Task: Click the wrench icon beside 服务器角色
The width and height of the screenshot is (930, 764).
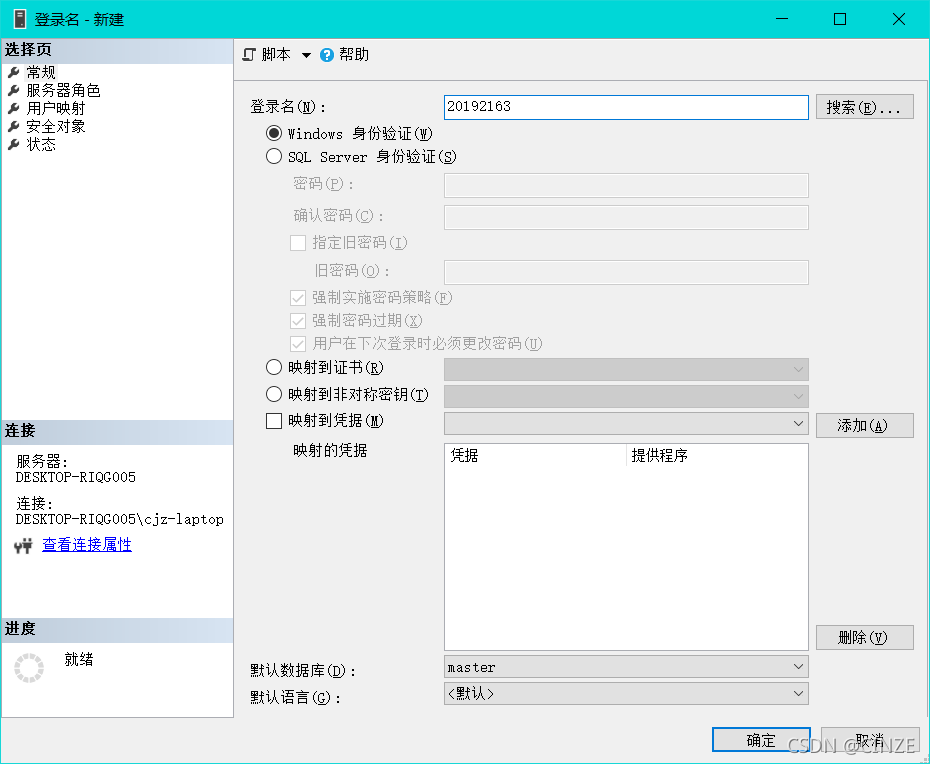Action: click(x=14, y=90)
